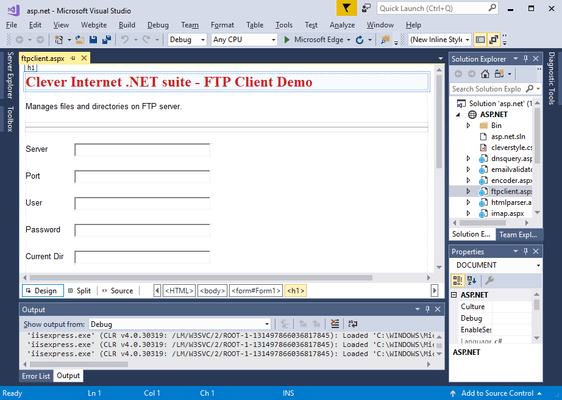Toggle the first highlighted style application toolbar button

click(x=480, y=40)
